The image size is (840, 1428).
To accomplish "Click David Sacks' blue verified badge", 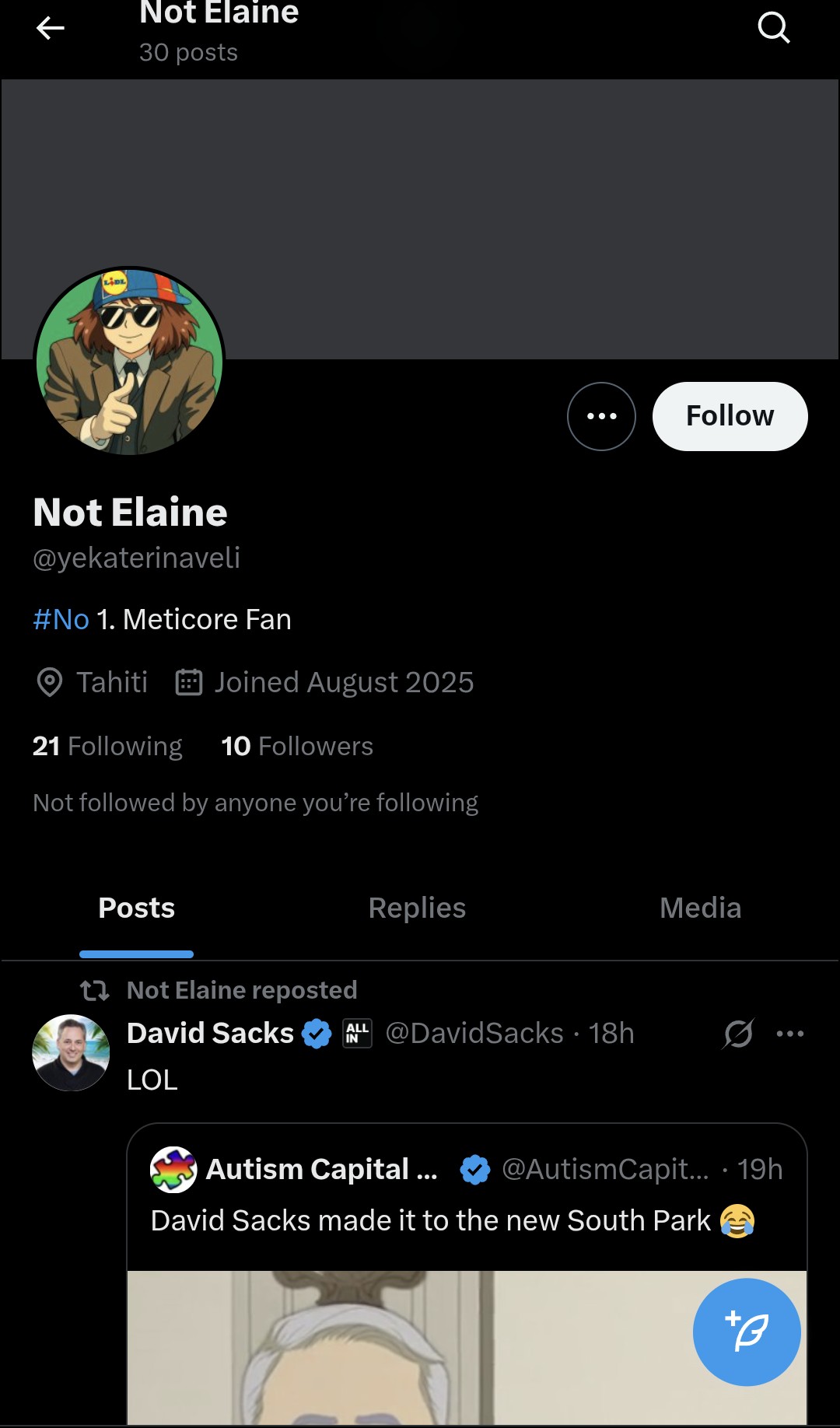I will click(x=317, y=1034).
